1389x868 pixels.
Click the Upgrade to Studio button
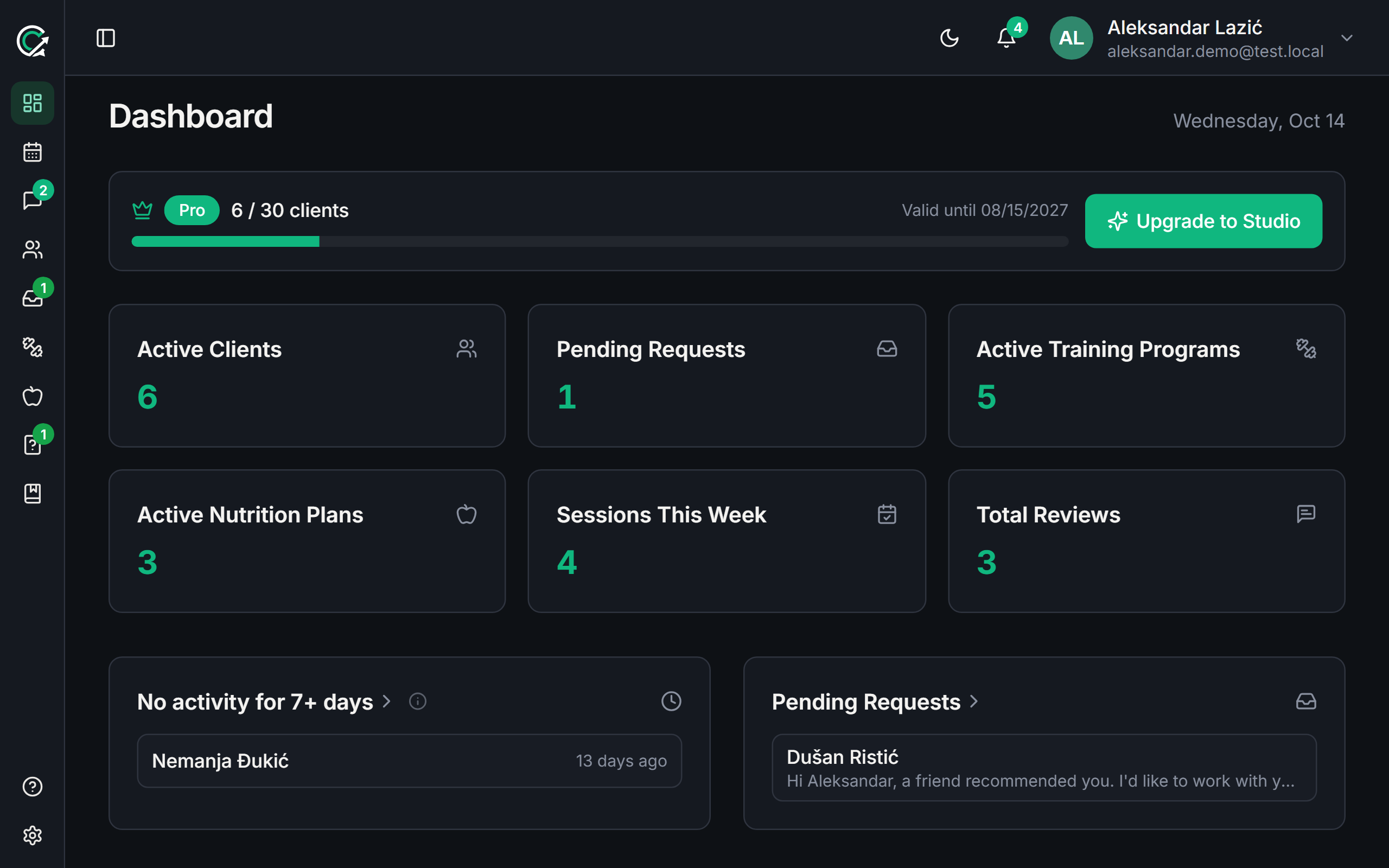coord(1203,221)
